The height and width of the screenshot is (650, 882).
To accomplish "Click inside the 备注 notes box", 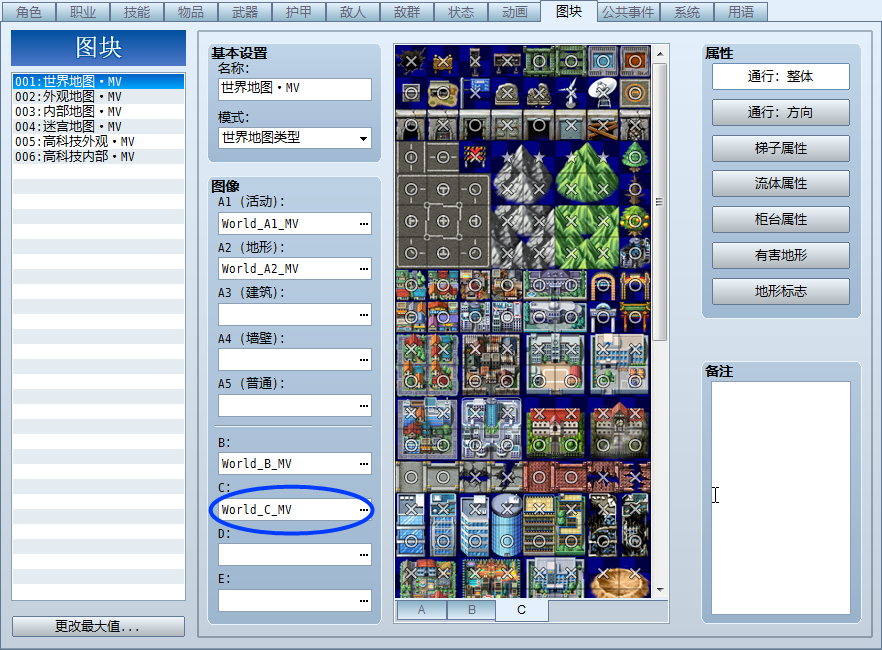I will (x=781, y=498).
